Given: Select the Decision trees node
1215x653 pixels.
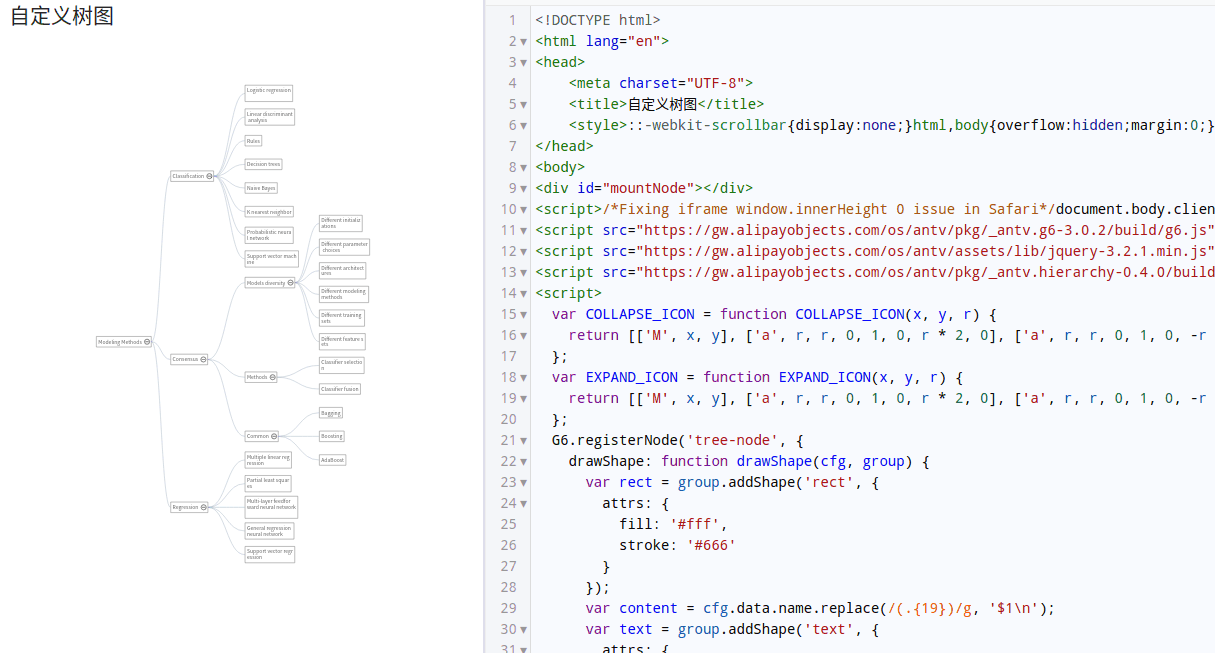Looking at the screenshot, I should (264, 164).
